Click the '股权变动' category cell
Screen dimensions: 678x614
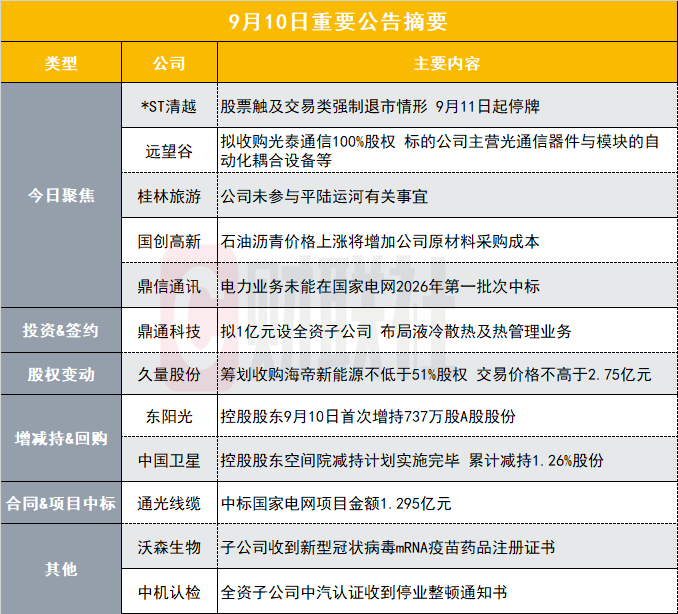coord(61,374)
